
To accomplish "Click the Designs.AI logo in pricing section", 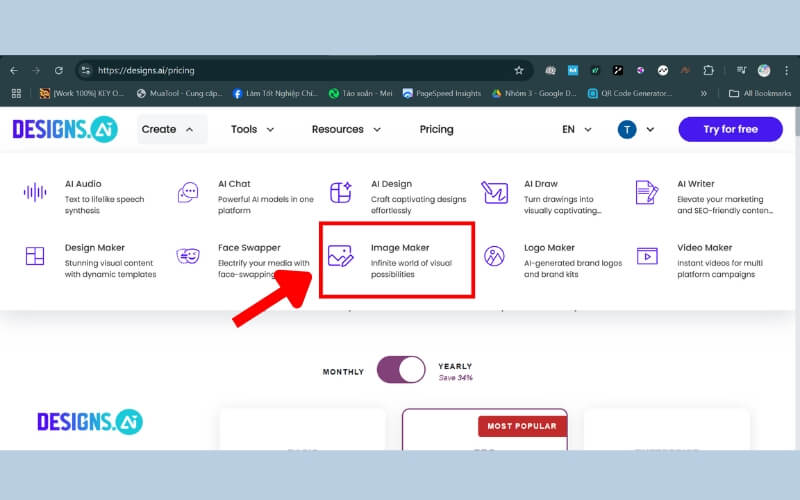I will click(x=90, y=422).
